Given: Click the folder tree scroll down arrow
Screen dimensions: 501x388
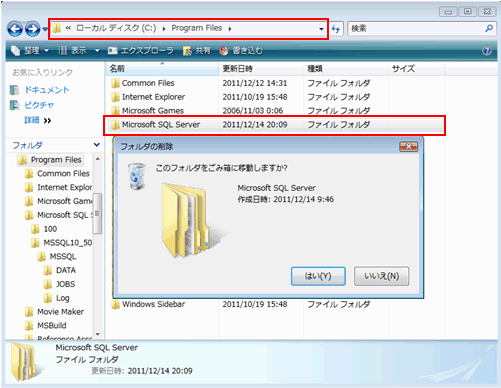Looking at the screenshot, I should 98,334.
